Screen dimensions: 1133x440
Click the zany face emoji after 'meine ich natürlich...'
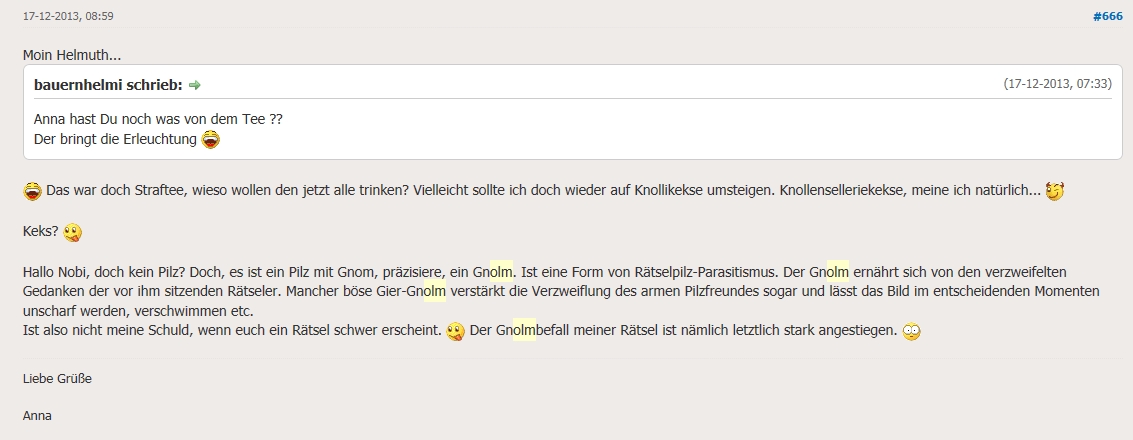[x=1055, y=190]
